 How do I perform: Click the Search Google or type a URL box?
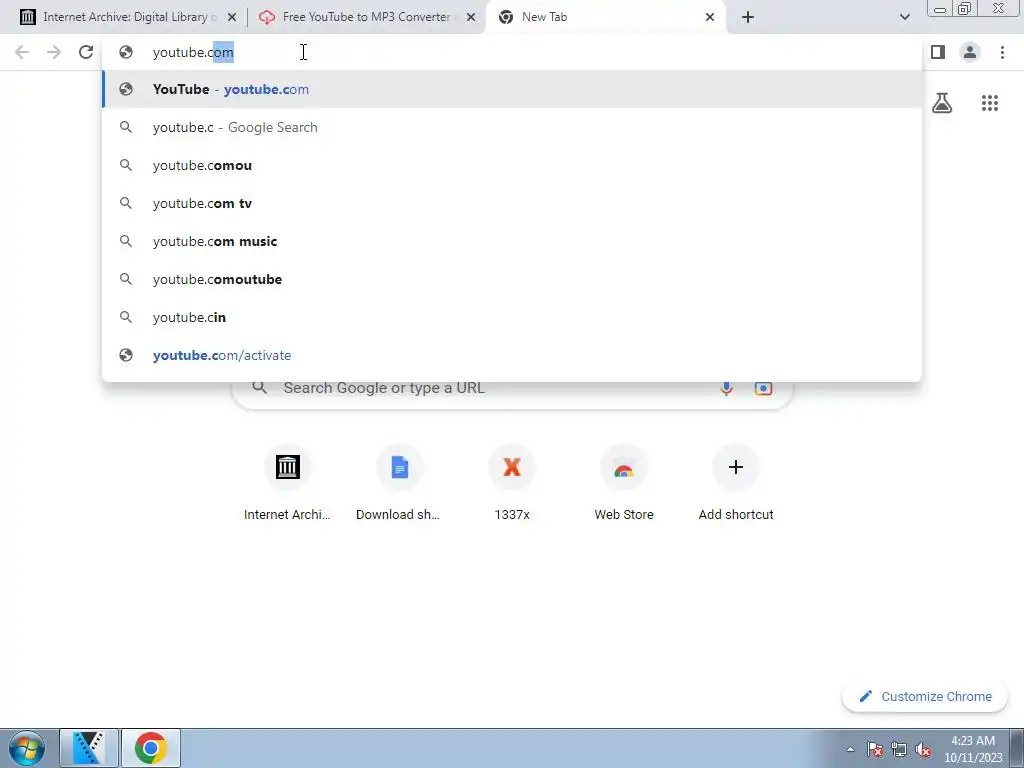click(512, 388)
